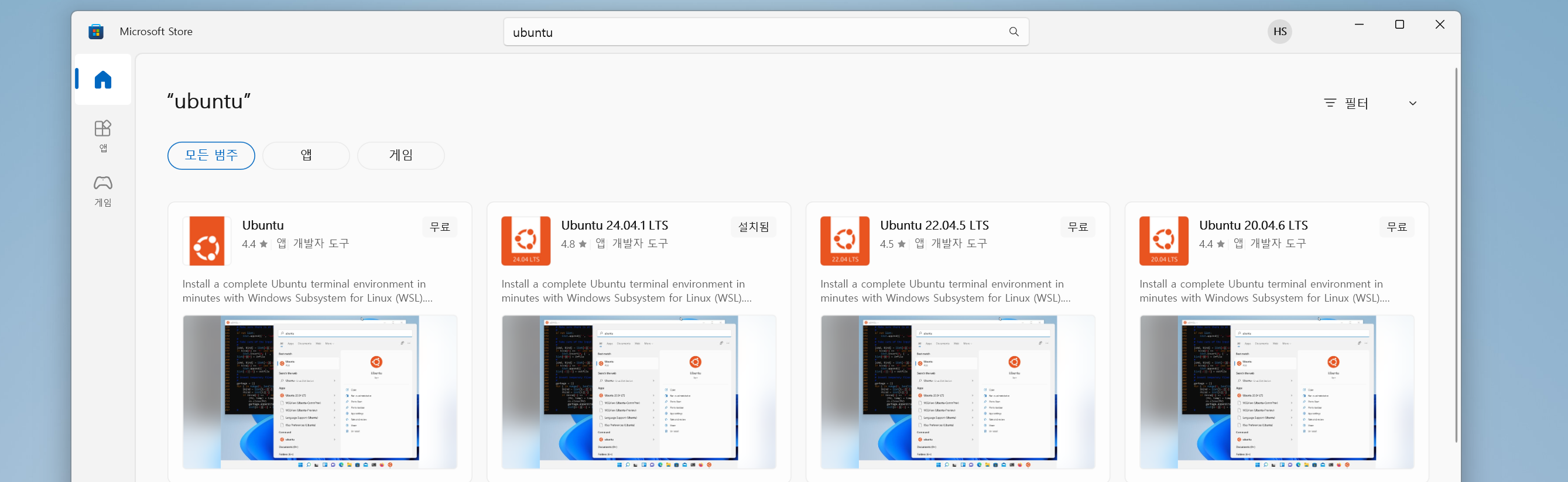This screenshot has height=482, width=1568.
Task: Click the filter lines icon
Action: (1330, 104)
